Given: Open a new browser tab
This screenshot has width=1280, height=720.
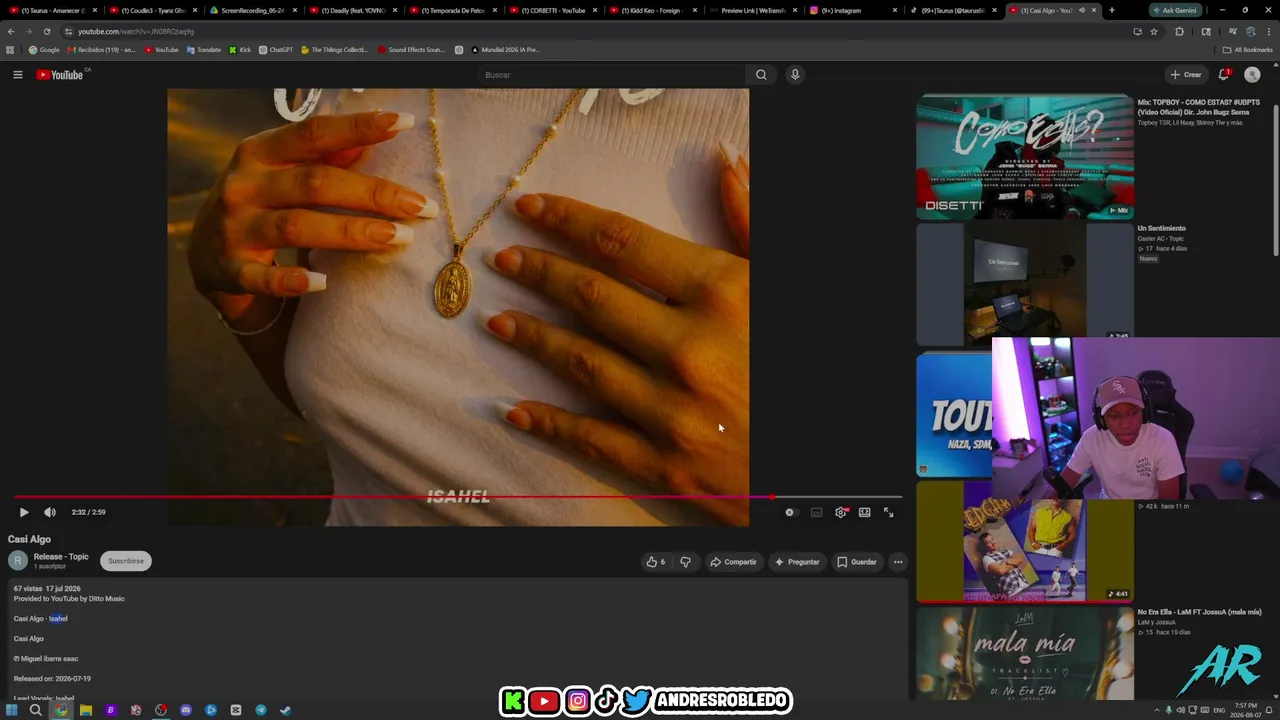Looking at the screenshot, I should (x=1111, y=10).
